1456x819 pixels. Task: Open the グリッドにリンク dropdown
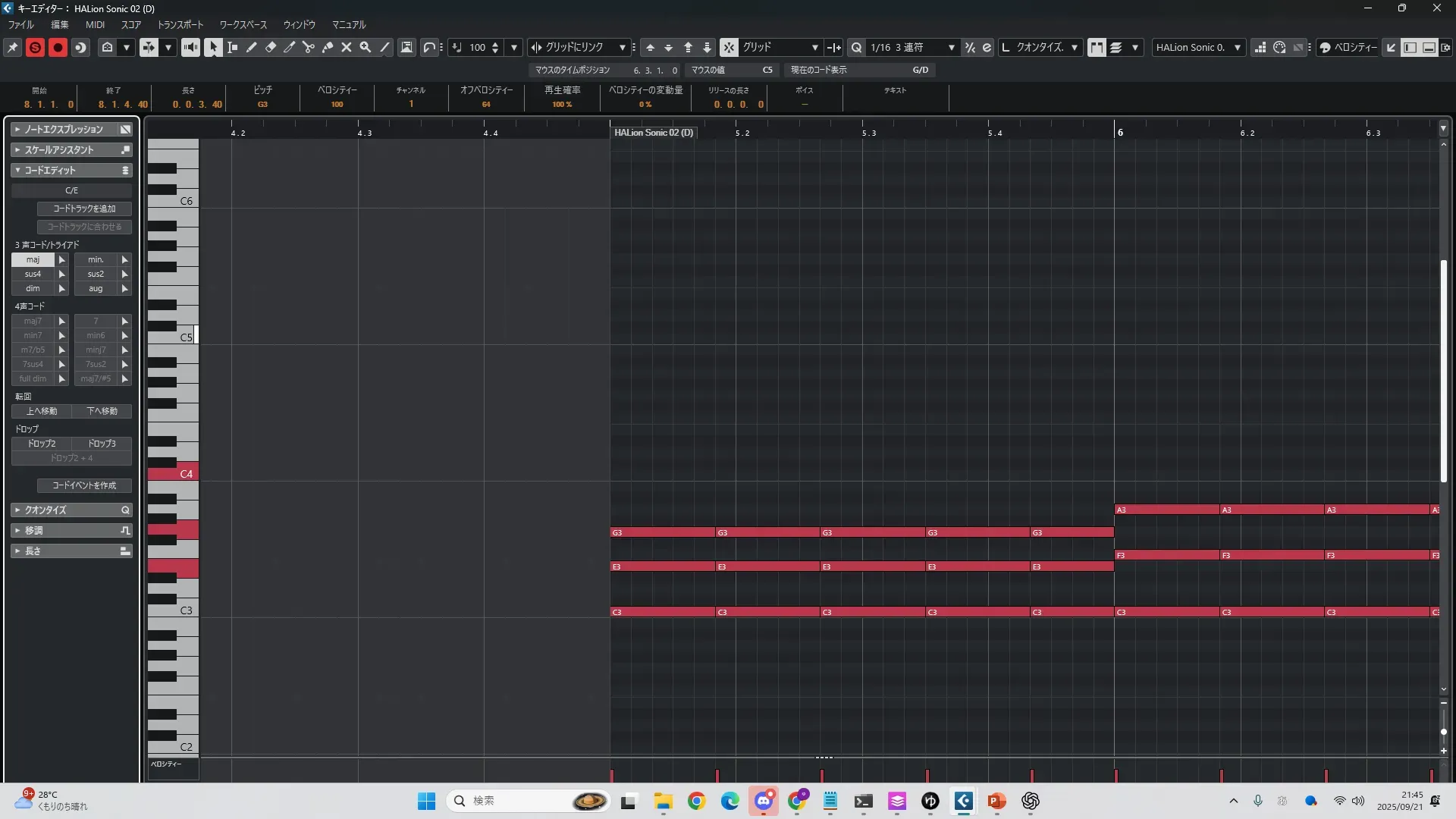[x=622, y=47]
